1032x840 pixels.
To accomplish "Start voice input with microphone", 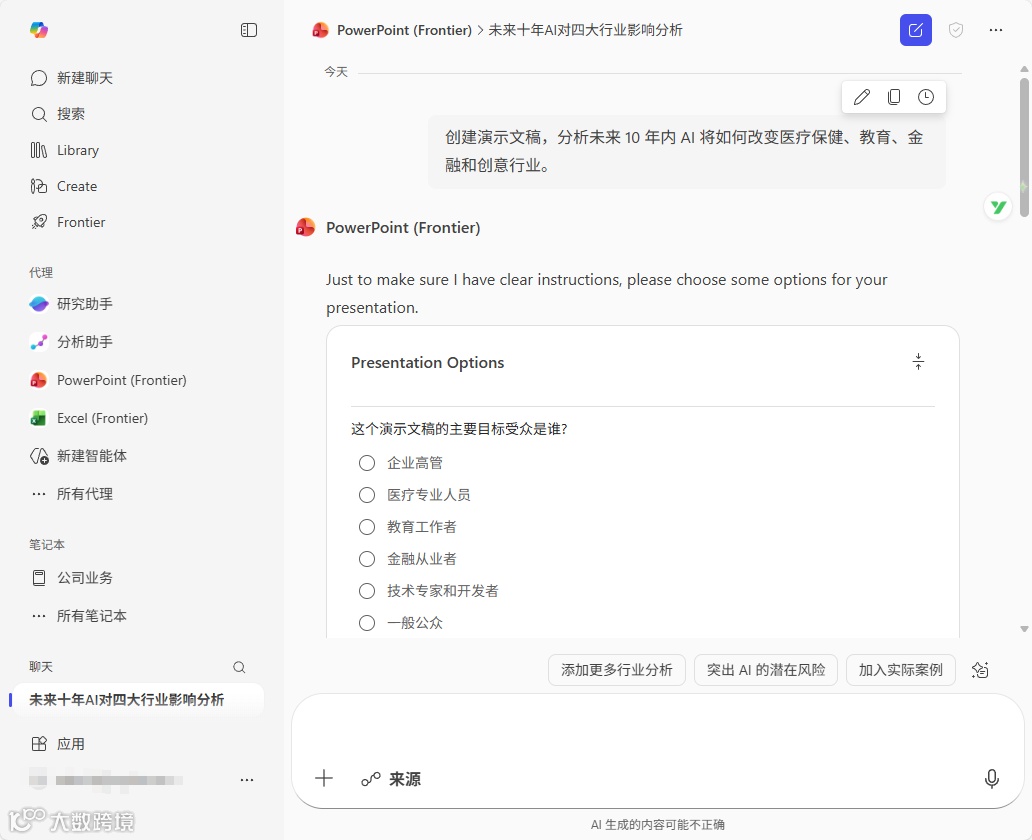I will click(x=991, y=779).
